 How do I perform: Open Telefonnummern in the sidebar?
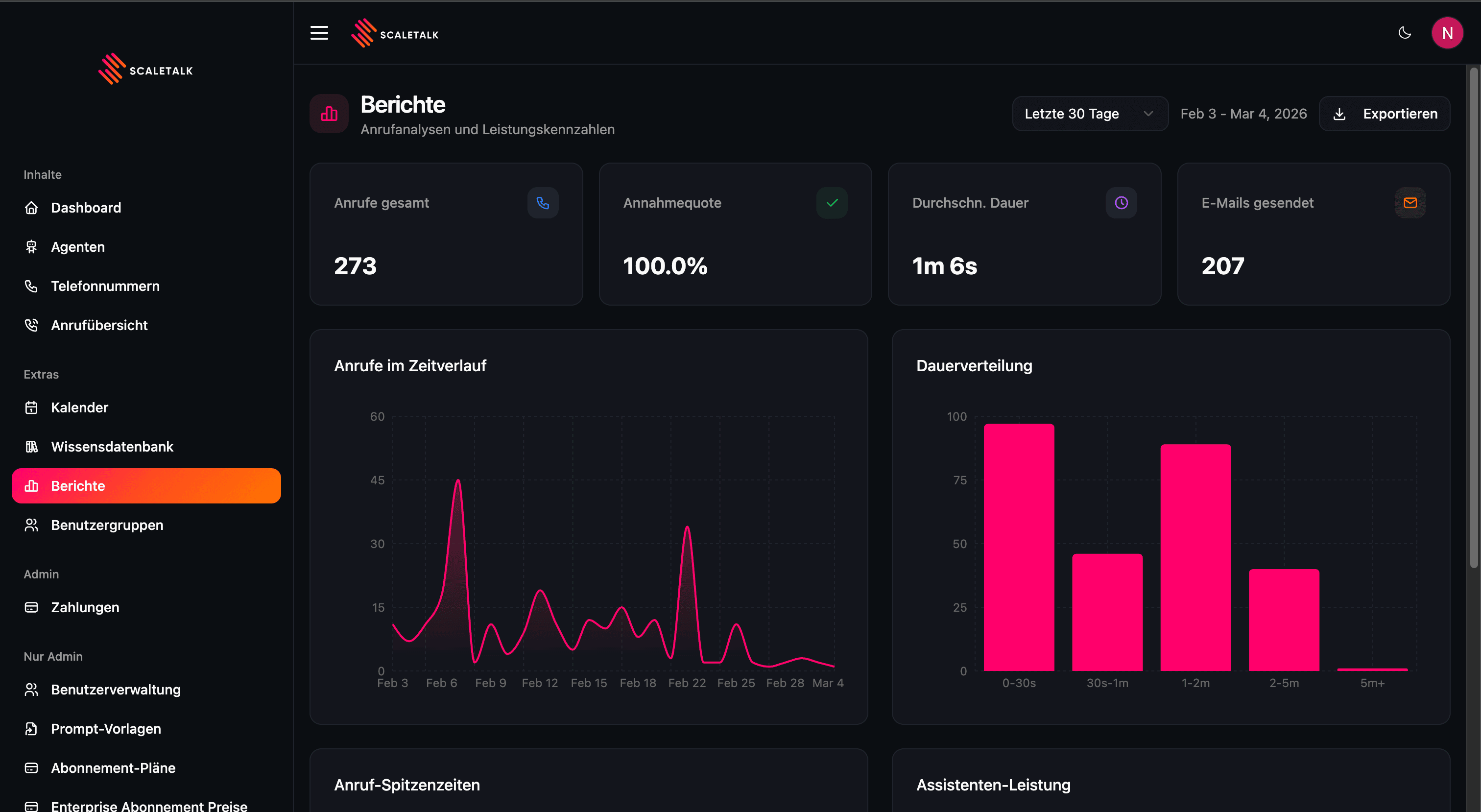(105, 286)
